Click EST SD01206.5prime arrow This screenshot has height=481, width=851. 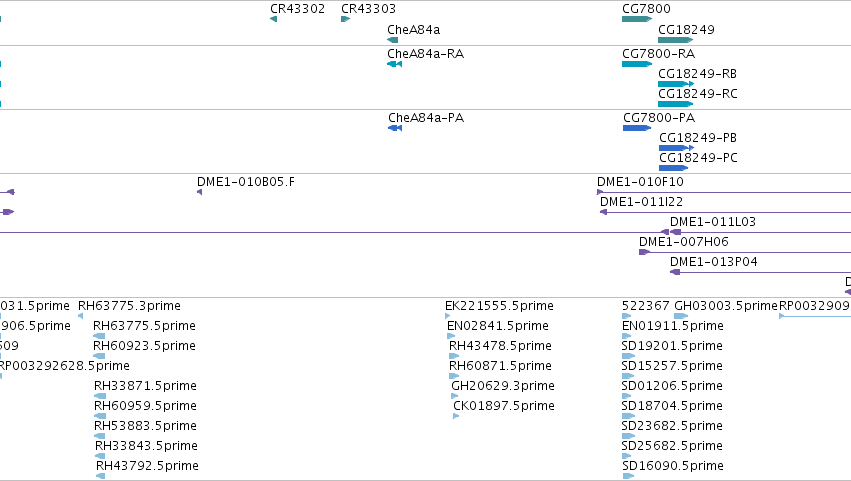(626, 396)
